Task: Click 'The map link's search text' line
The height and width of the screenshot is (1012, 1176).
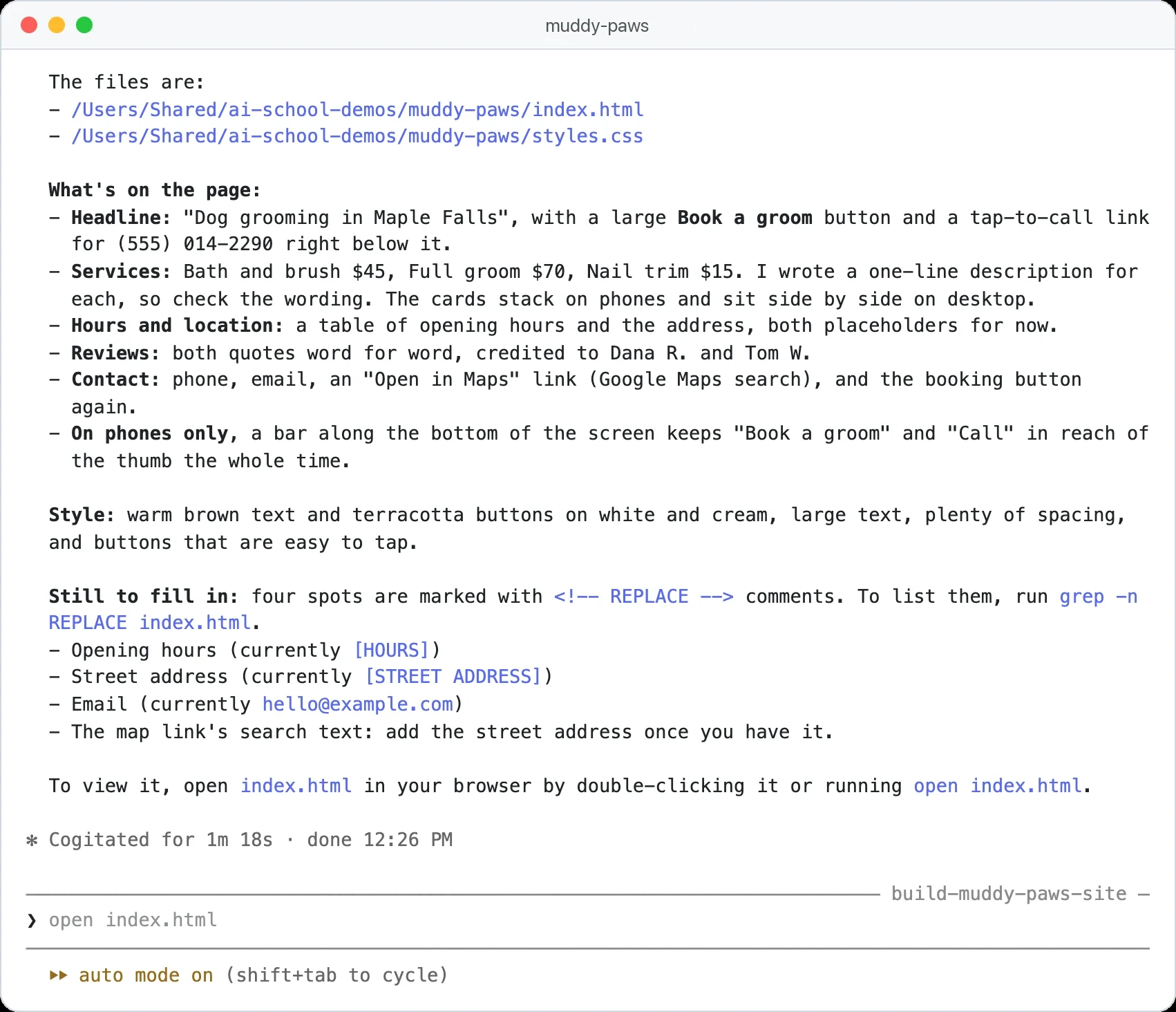Action: coord(453,731)
